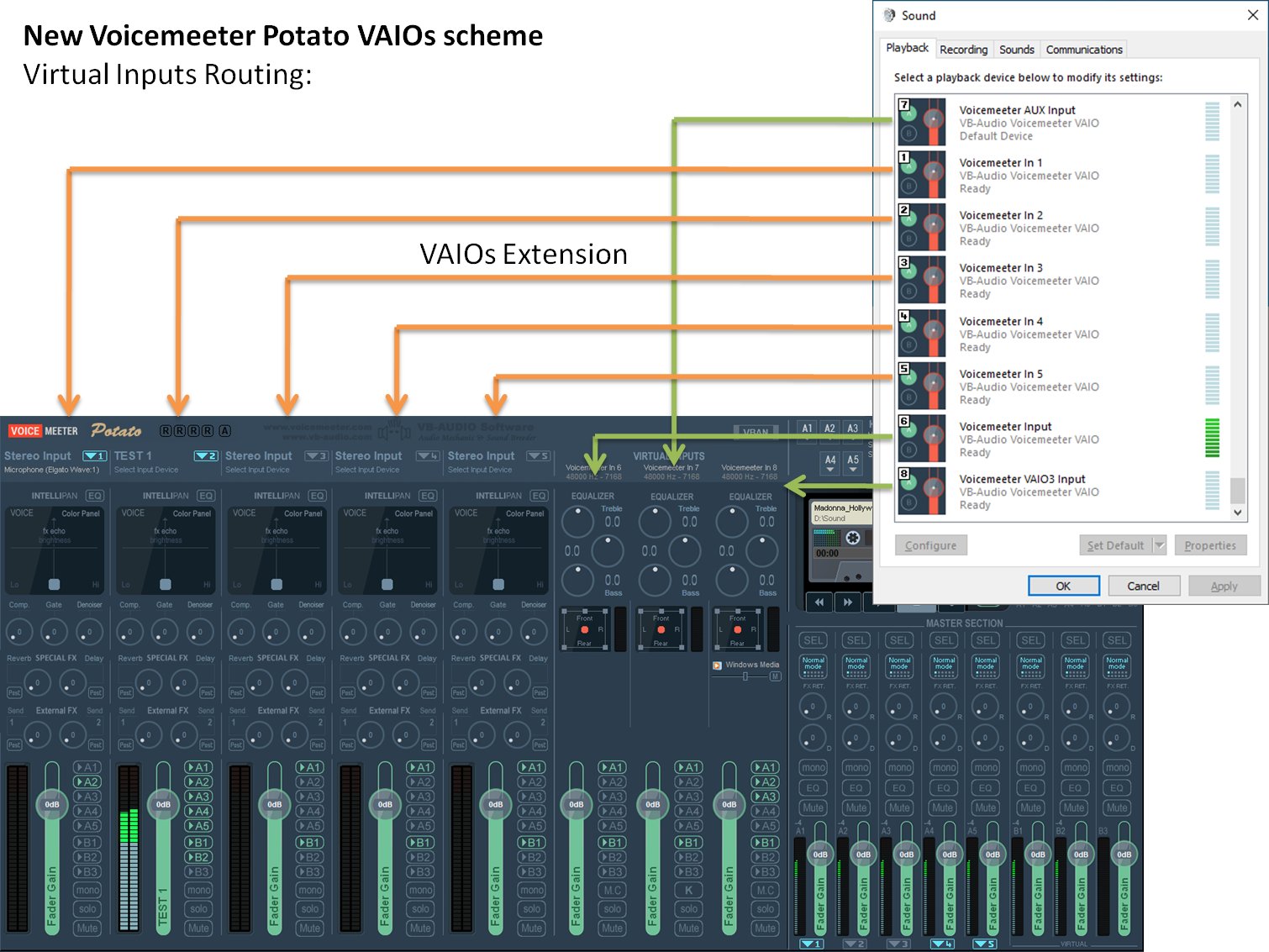The height and width of the screenshot is (952, 1269).
Task: Enable mono on the A1 master bus
Action: [x=814, y=768]
